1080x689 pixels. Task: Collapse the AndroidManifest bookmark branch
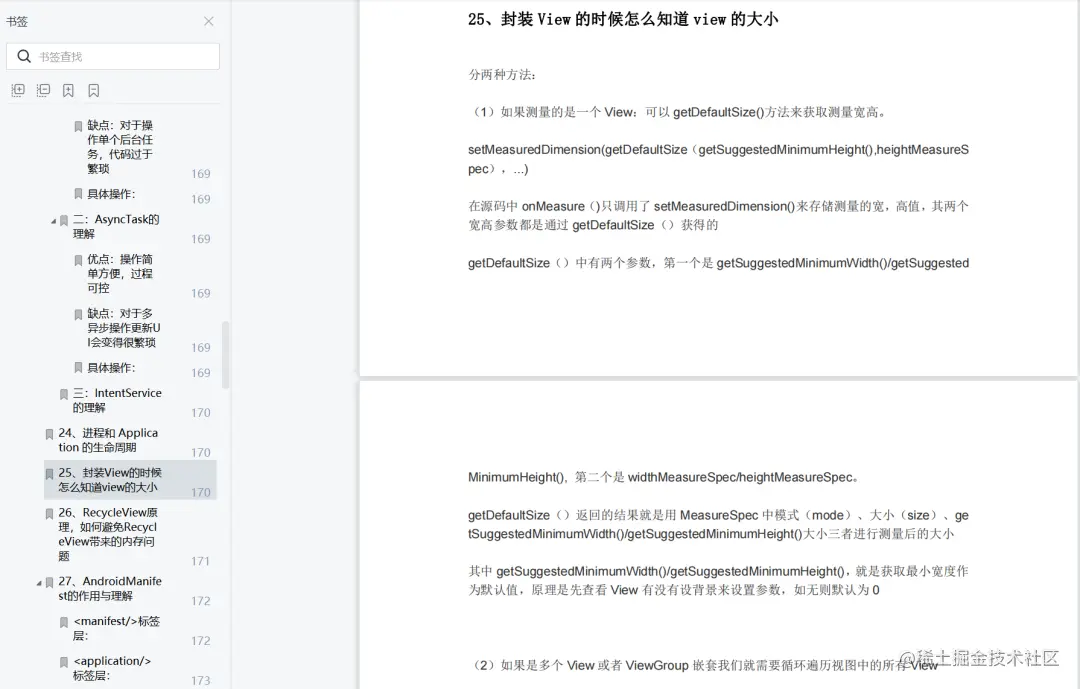point(38,581)
